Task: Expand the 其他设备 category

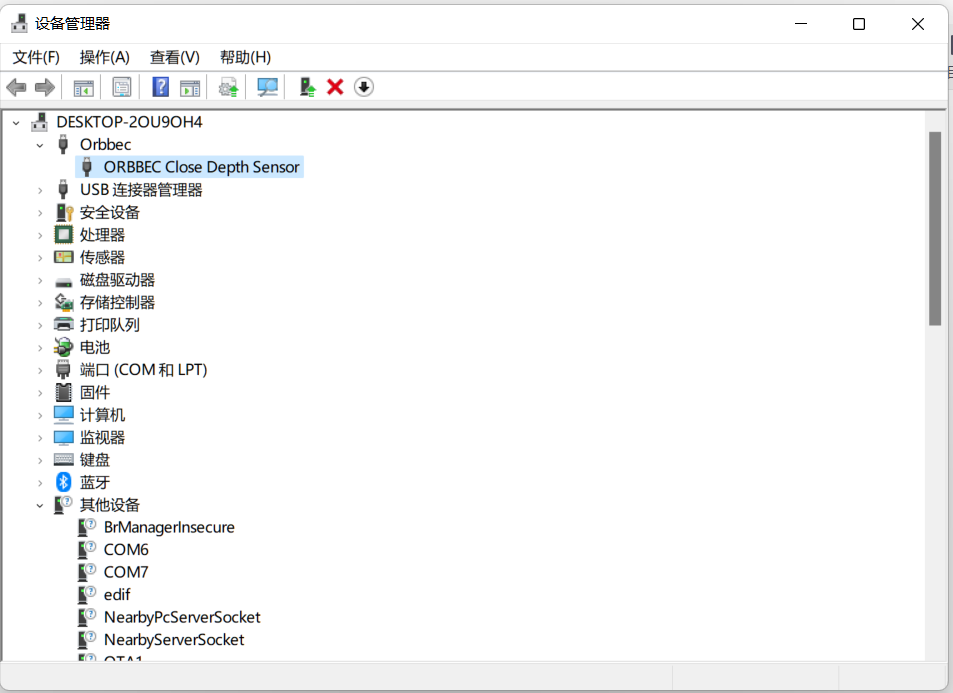Action: coord(39,504)
